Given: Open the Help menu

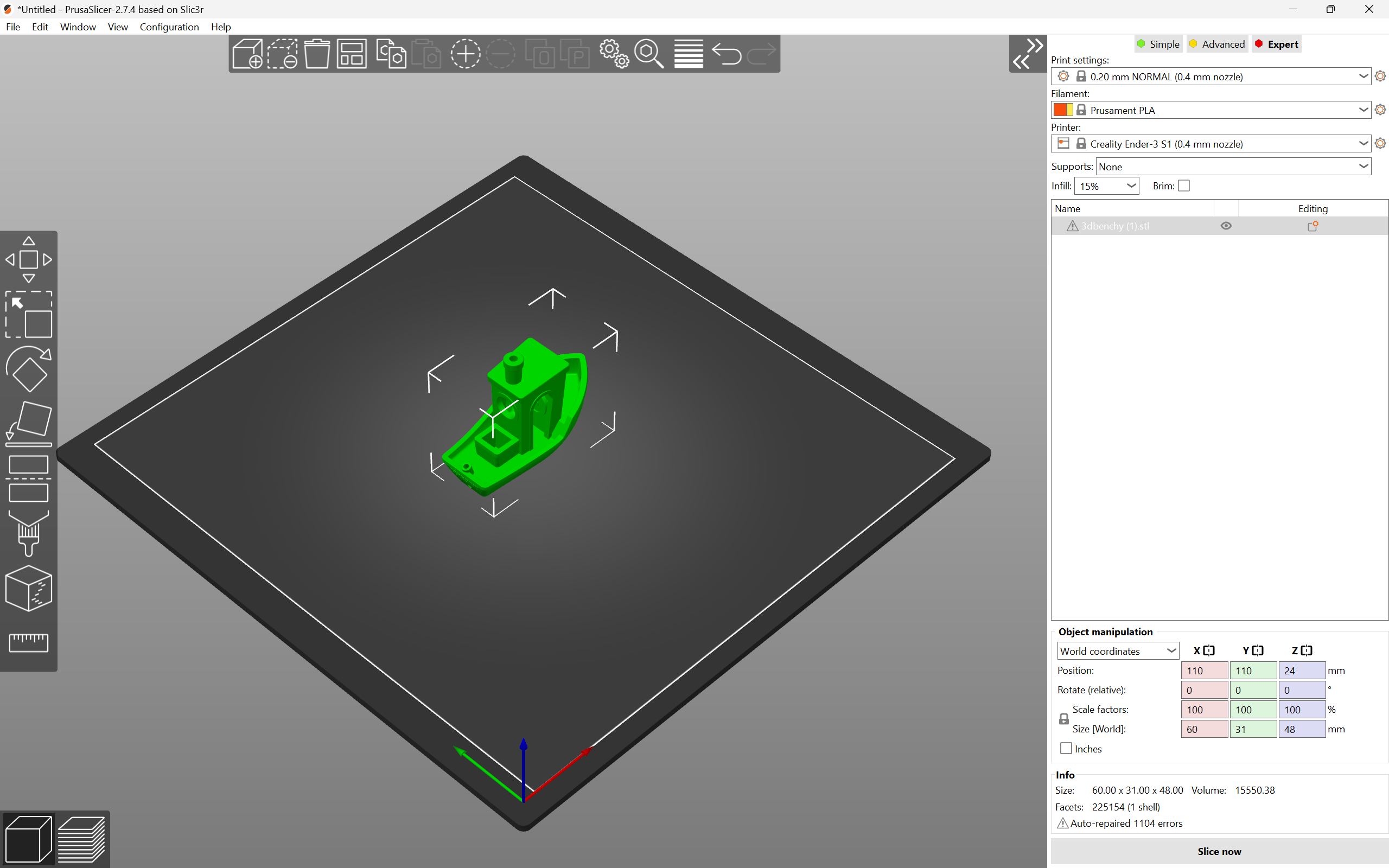Looking at the screenshot, I should pos(220,27).
